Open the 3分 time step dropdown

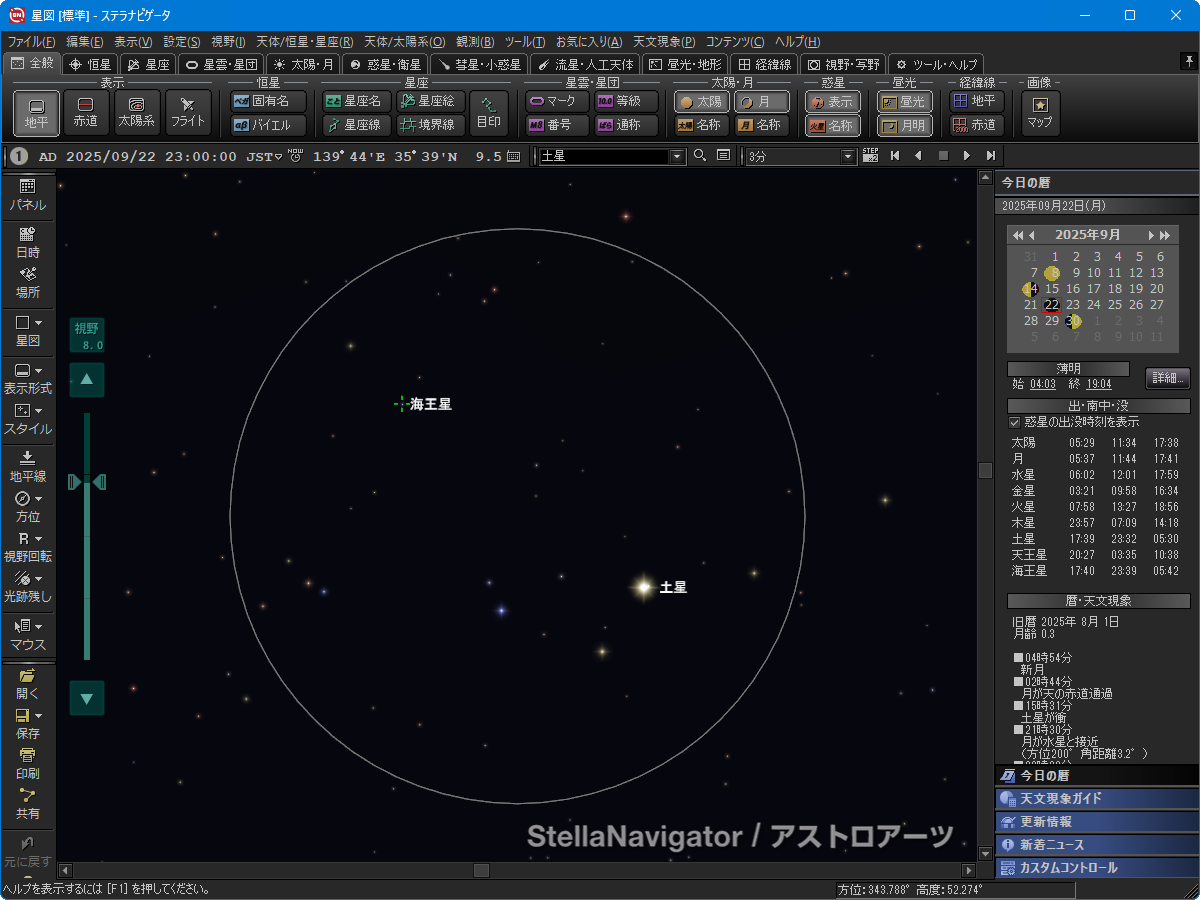849,156
